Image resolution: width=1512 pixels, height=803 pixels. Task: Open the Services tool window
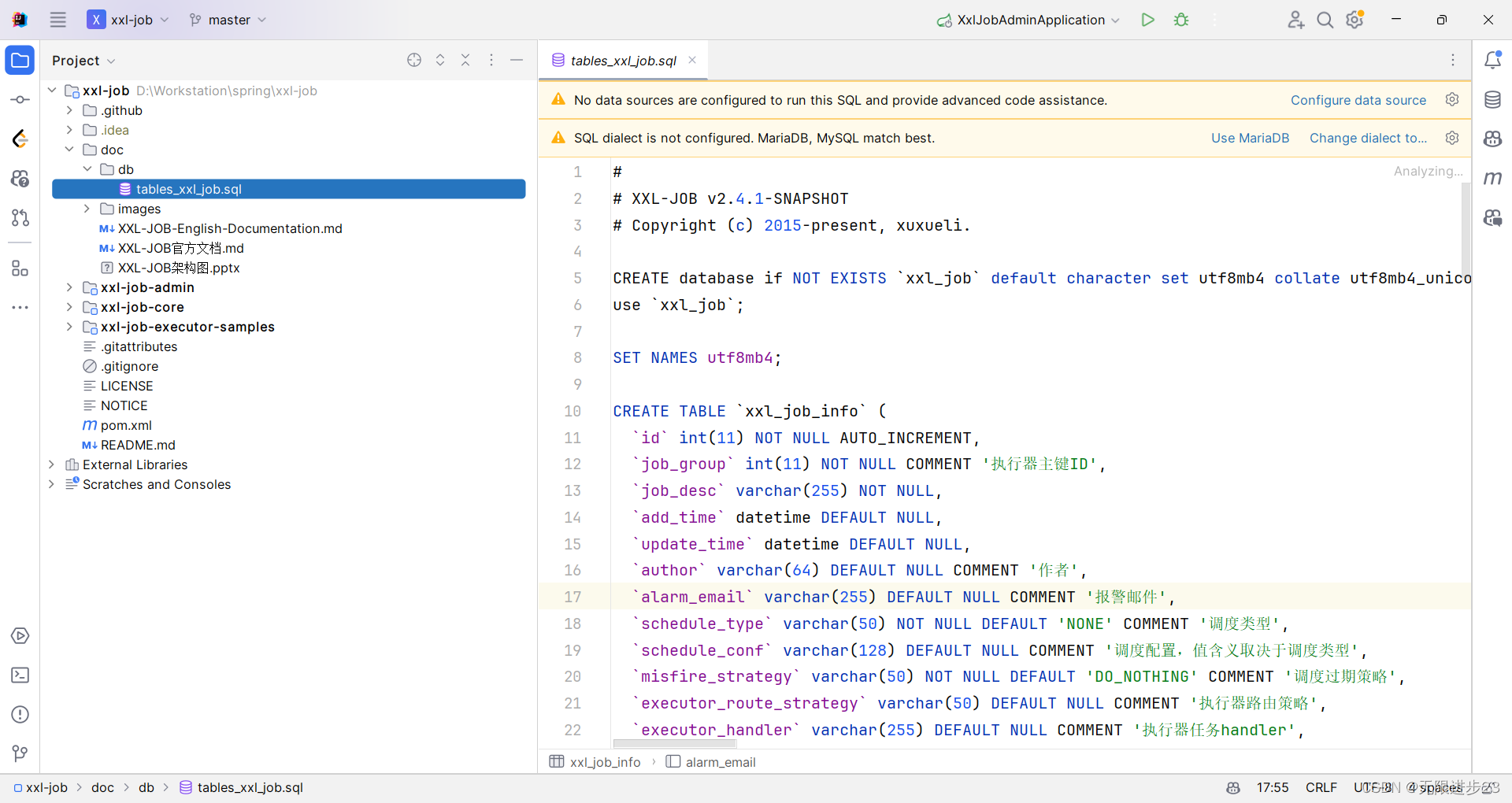pos(20,635)
